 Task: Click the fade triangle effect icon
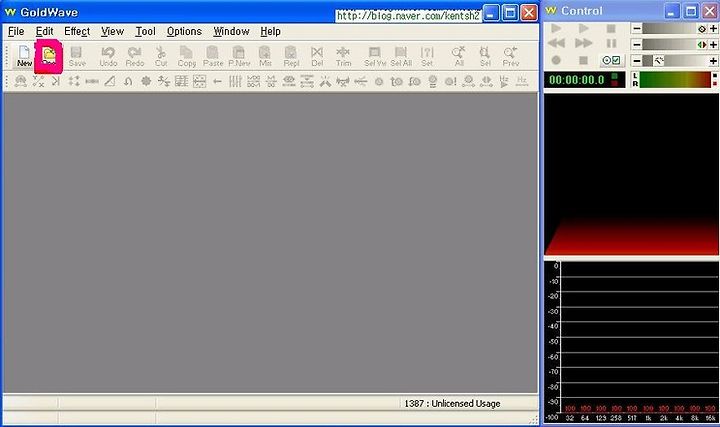(x=110, y=81)
